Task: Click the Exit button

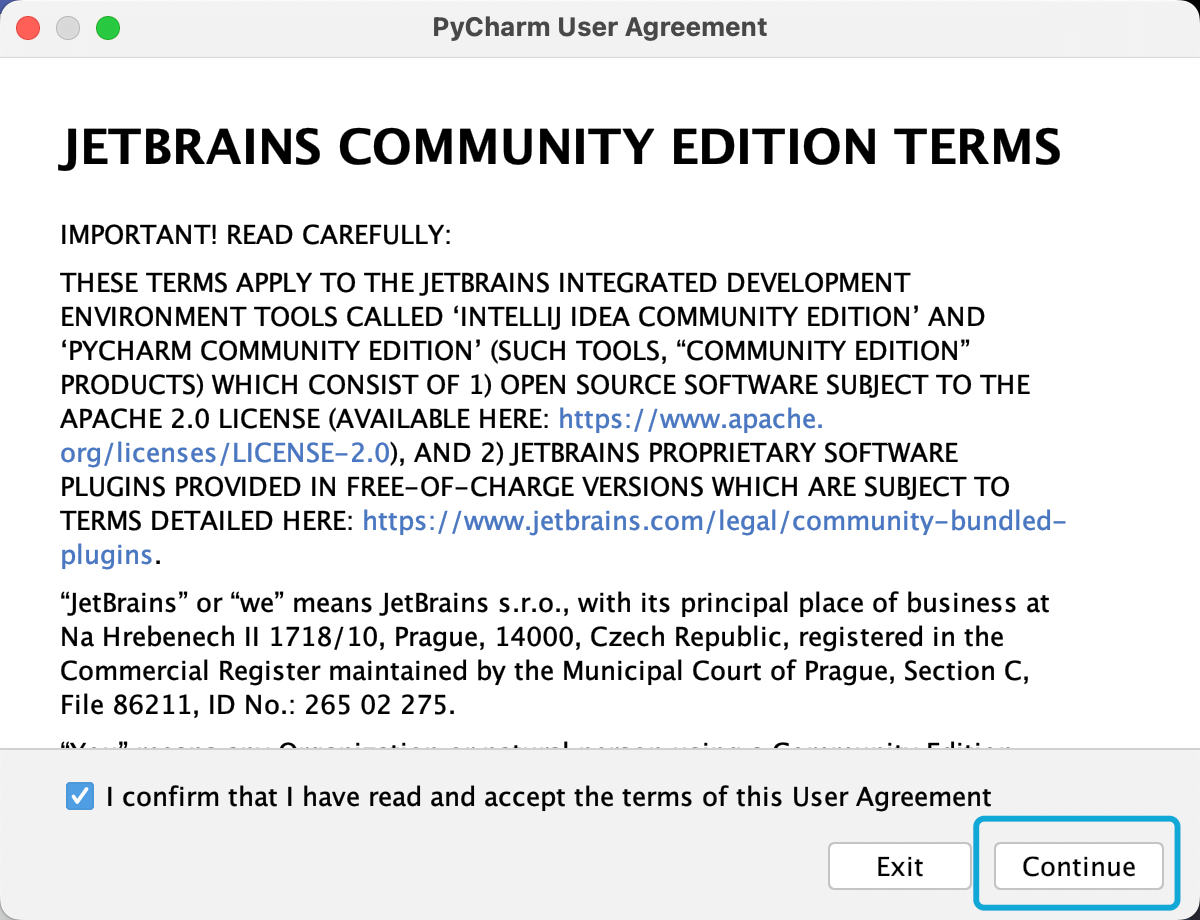Action: click(899, 866)
